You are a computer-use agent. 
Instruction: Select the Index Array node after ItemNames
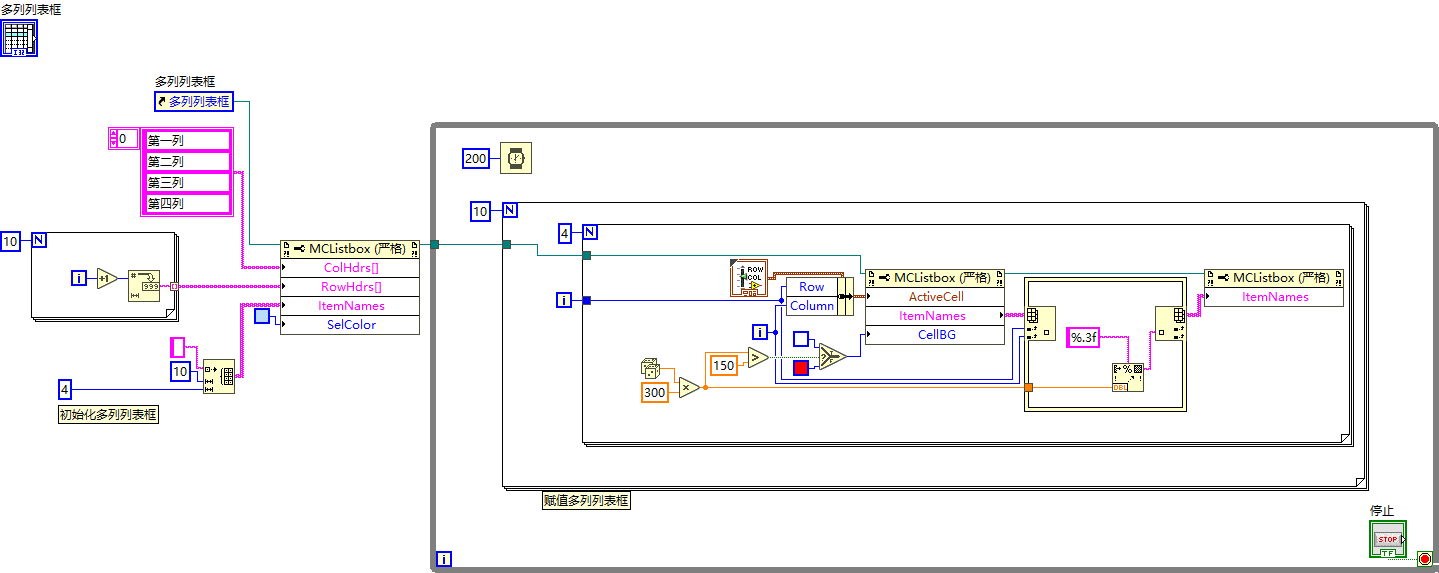click(x=1040, y=325)
